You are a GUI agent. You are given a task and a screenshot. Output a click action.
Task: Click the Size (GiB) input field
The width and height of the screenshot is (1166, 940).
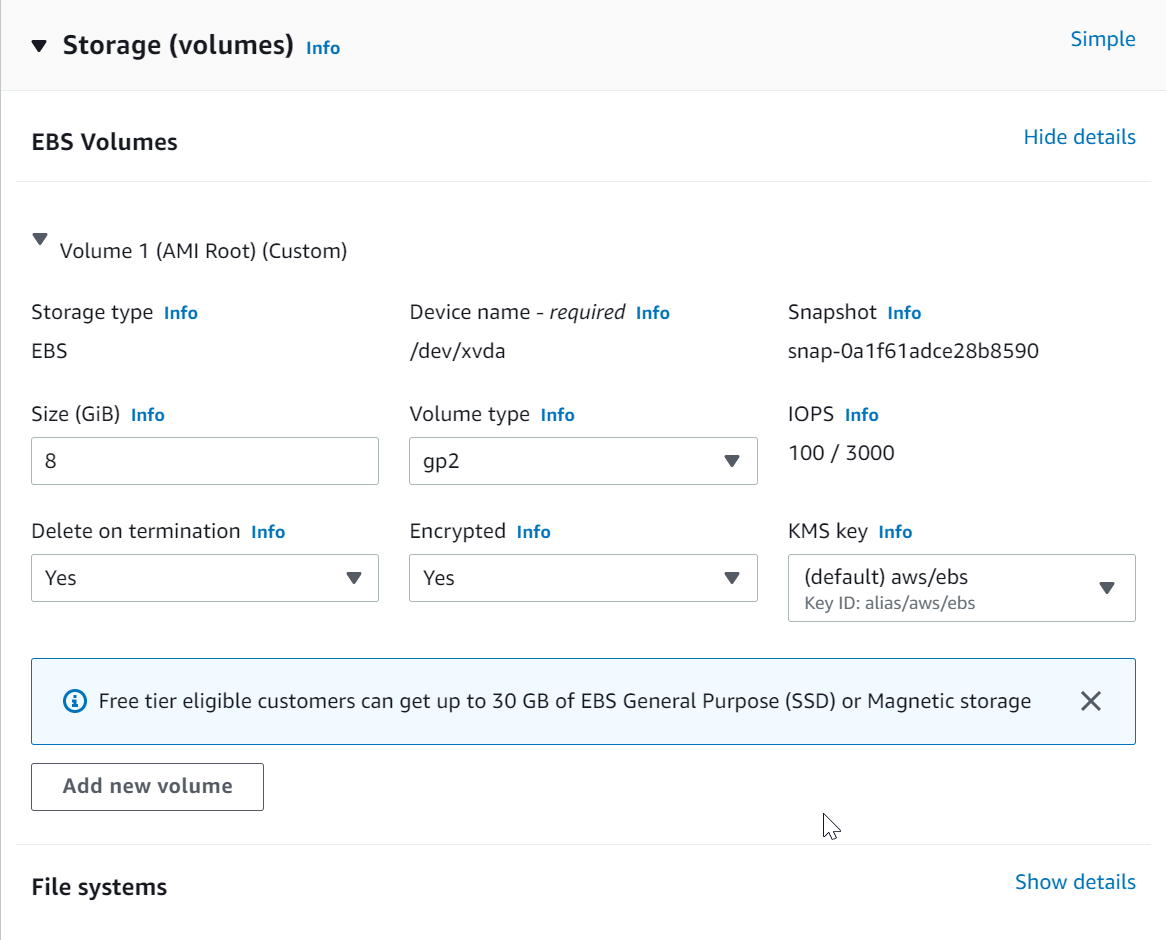[x=205, y=461]
